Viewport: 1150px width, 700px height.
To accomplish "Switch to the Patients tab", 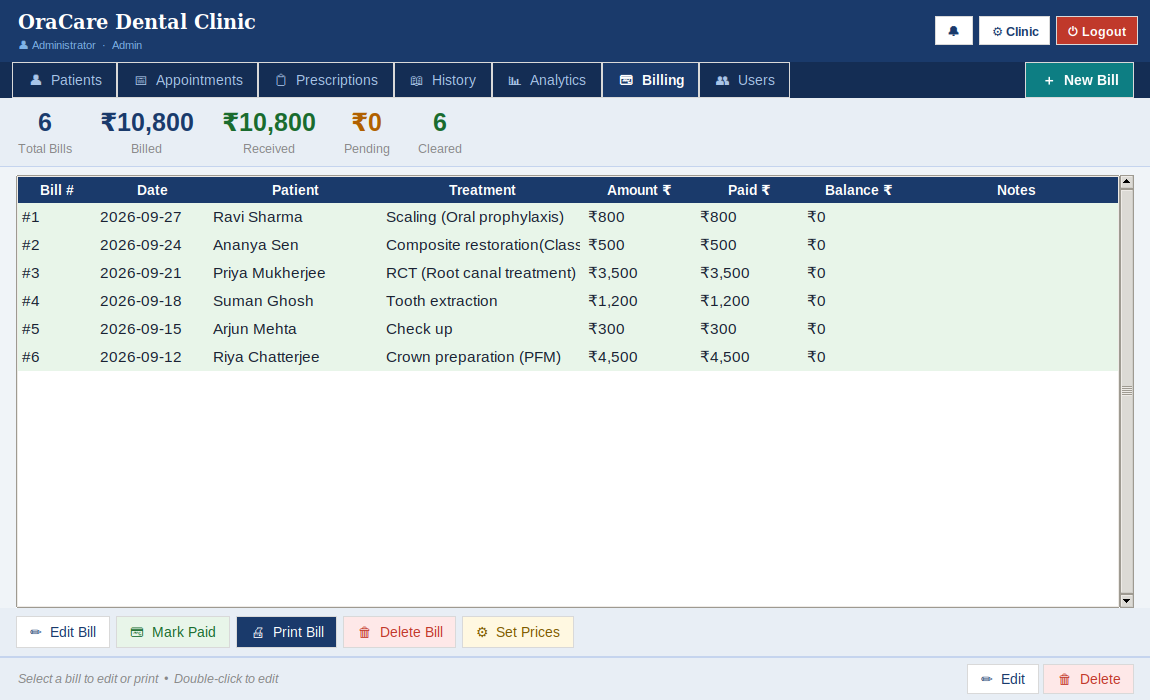I will coord(65,80).
